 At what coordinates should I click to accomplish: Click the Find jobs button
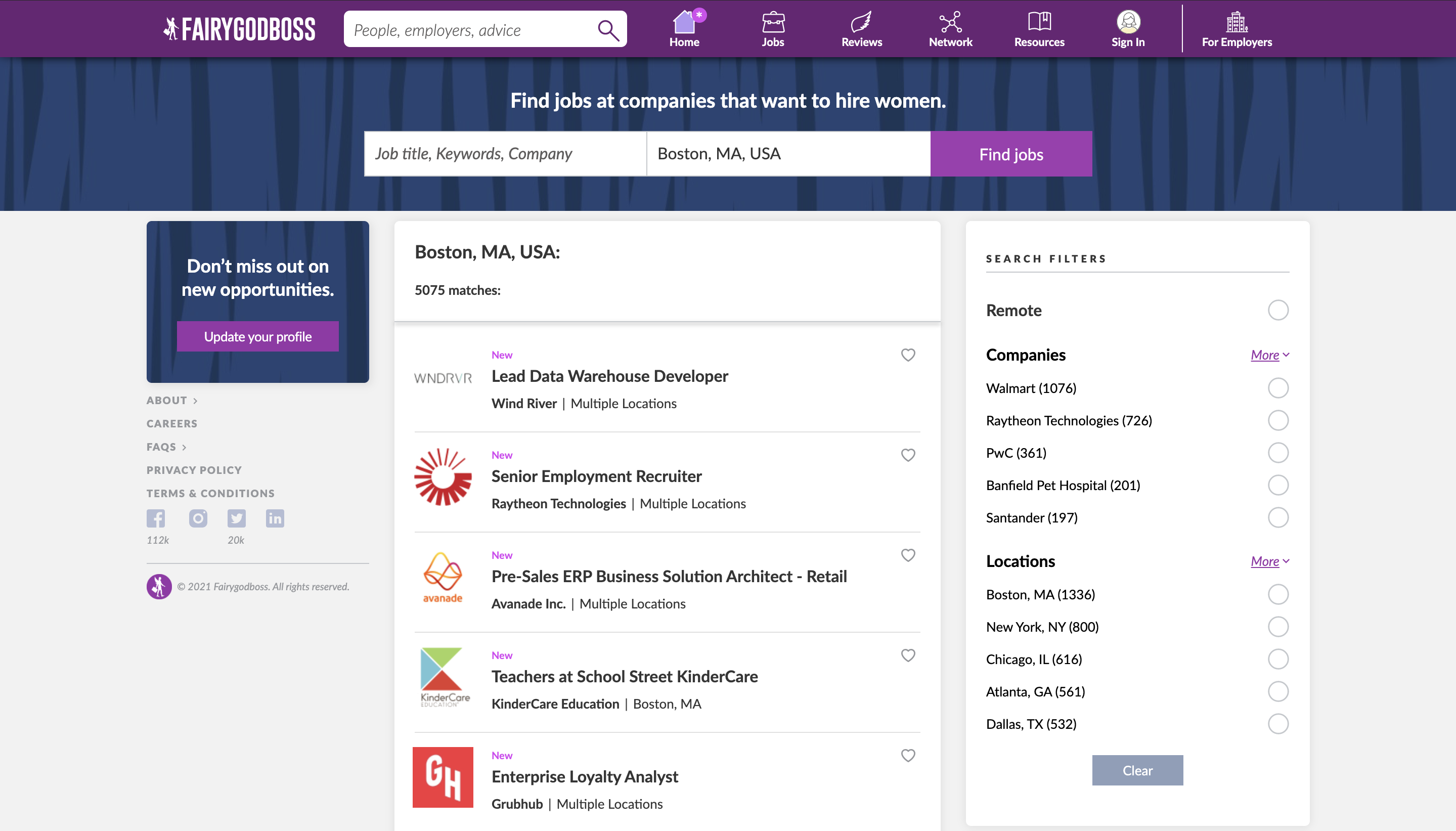[1011, 154]
